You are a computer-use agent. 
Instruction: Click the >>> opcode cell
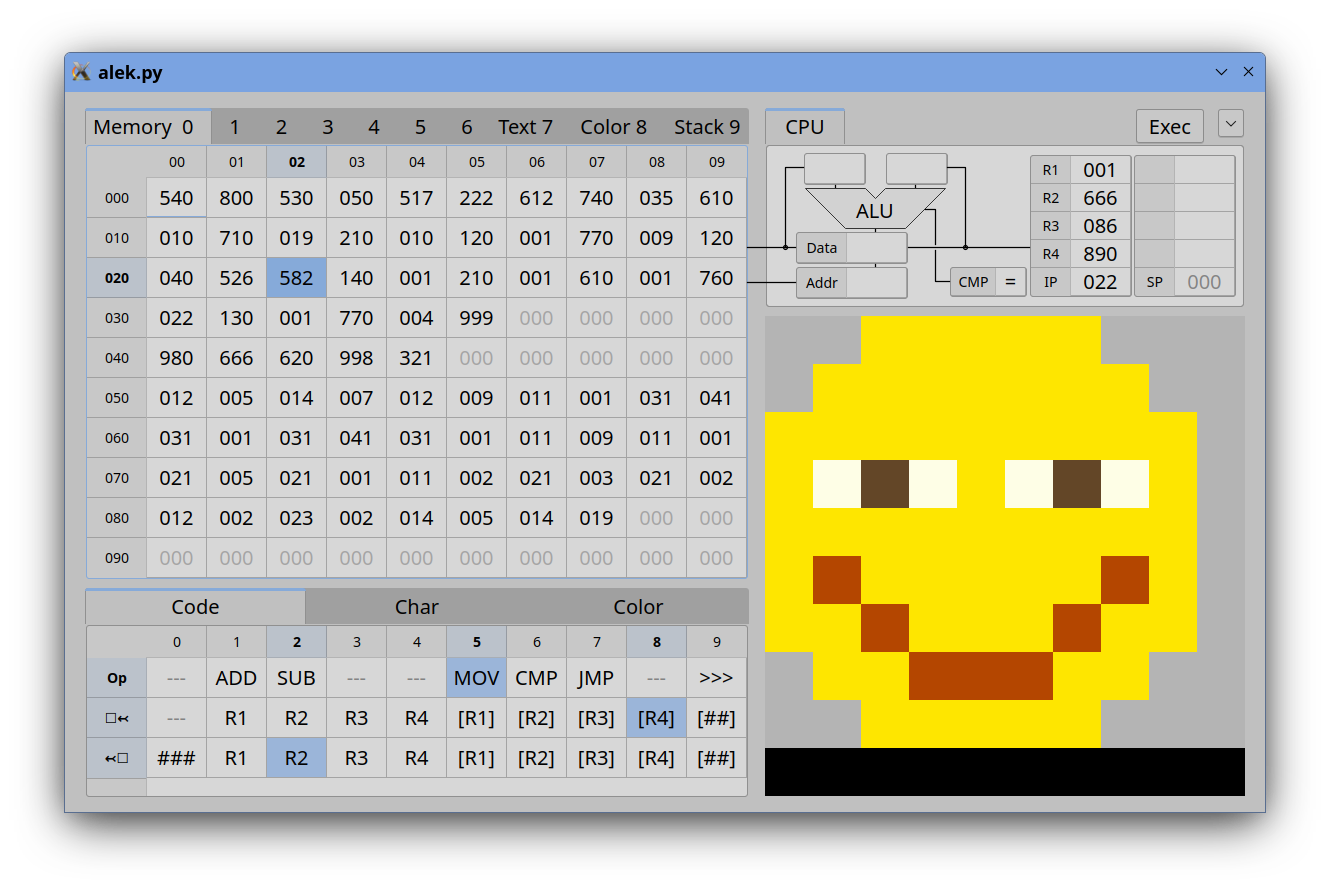(x=716, y=678)
